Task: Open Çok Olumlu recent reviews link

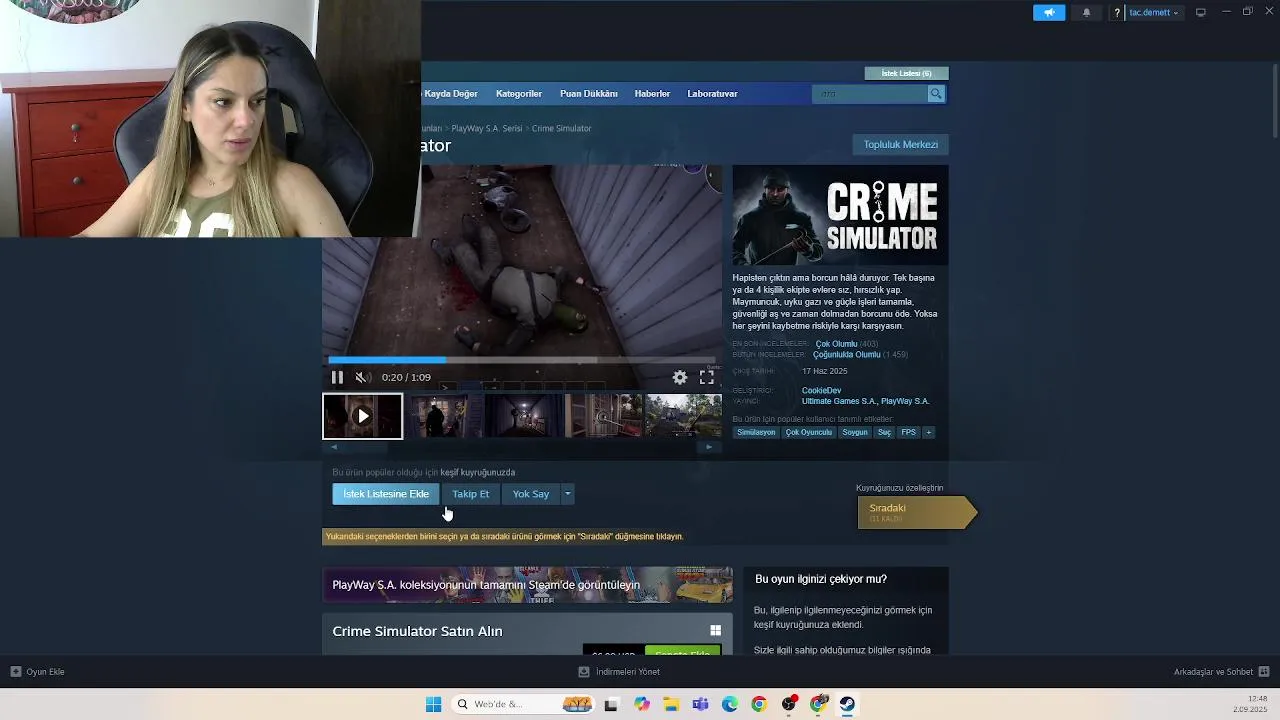Action: coord(836,344)
